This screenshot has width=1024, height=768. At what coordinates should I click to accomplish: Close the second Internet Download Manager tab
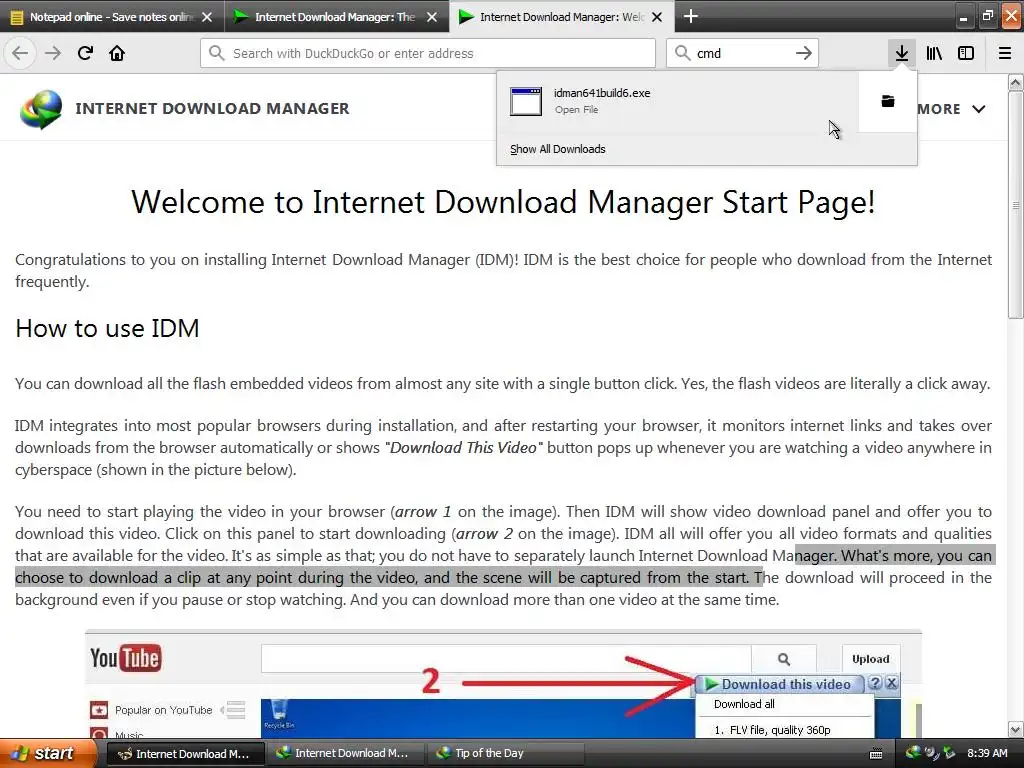click(x=432, y=17)
